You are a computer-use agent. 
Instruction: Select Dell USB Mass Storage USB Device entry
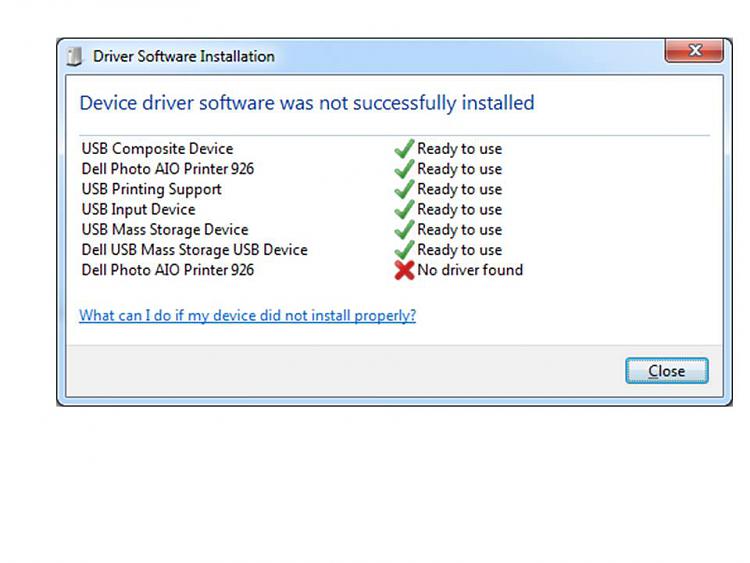click(195, 250)
